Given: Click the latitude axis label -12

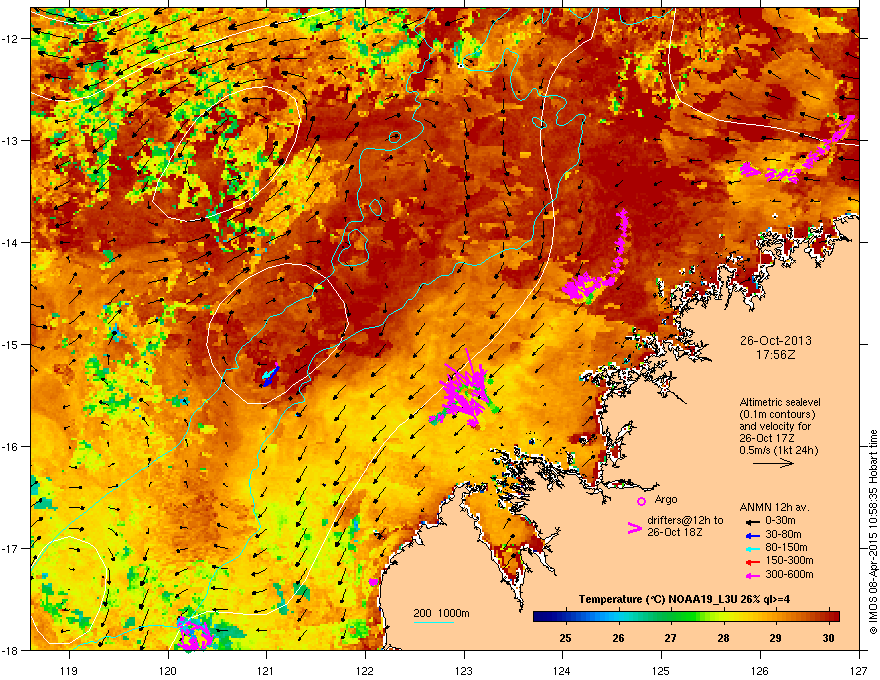Looking at the screenshot, I should click(11, 39).
